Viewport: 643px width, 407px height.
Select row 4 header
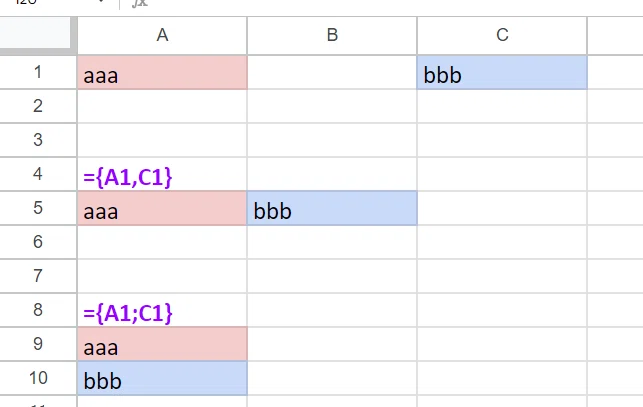click(x=38, y=174)
